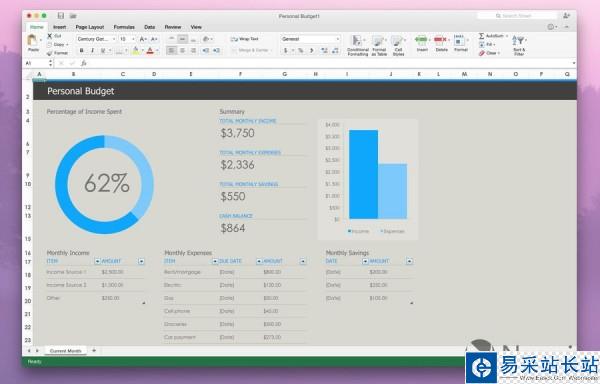Viewport: 600px width, 384px height.
Task: Toggle center text alignment
Action: [183, 50]
